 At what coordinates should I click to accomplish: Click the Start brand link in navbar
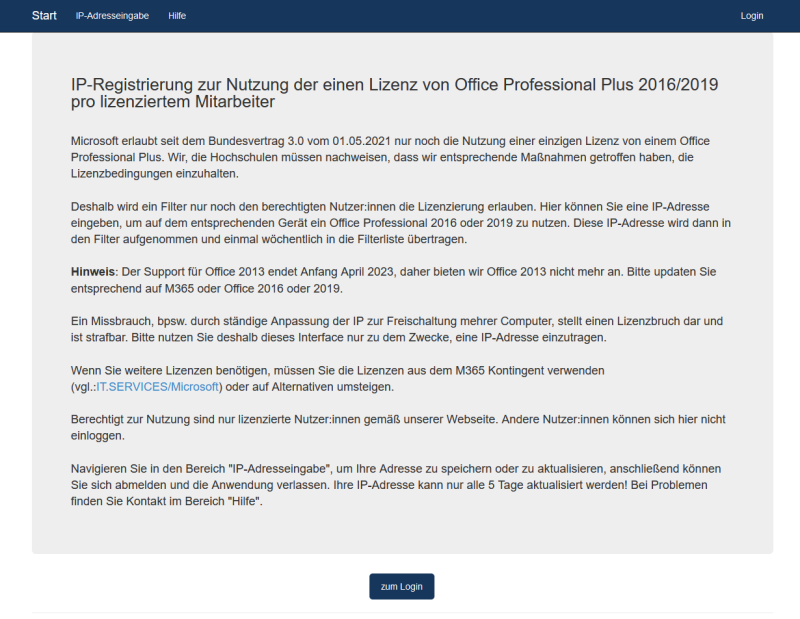[x=44, y=16]
